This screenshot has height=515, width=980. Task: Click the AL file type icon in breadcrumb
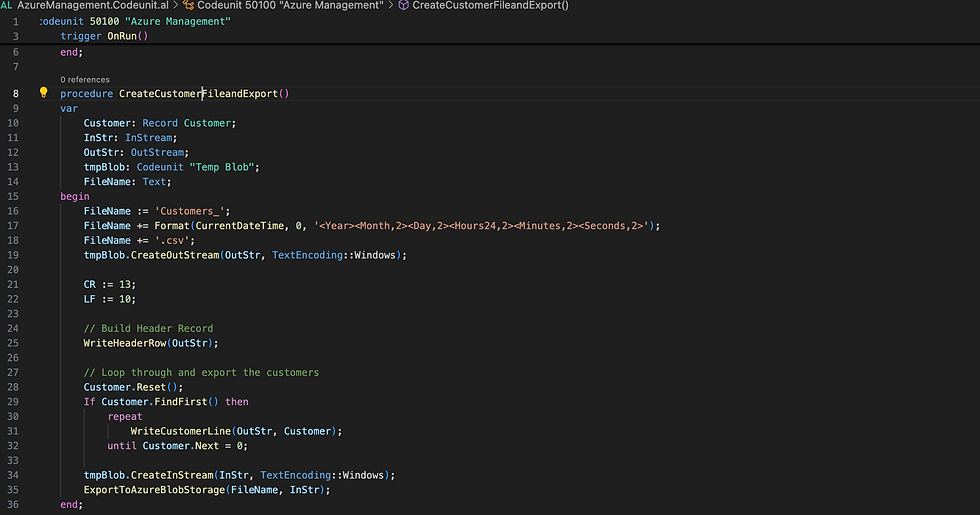click(6, 5)
